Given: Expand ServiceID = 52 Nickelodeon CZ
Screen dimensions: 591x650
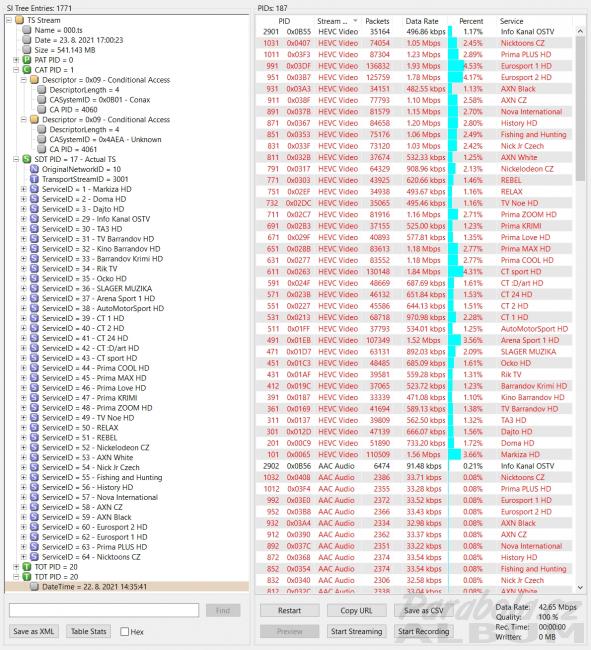Looking at the screenshot, I should tap(24, 448).
